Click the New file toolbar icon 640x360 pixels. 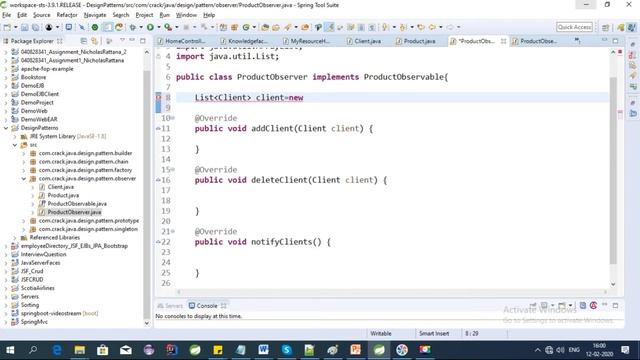[7, 27]
